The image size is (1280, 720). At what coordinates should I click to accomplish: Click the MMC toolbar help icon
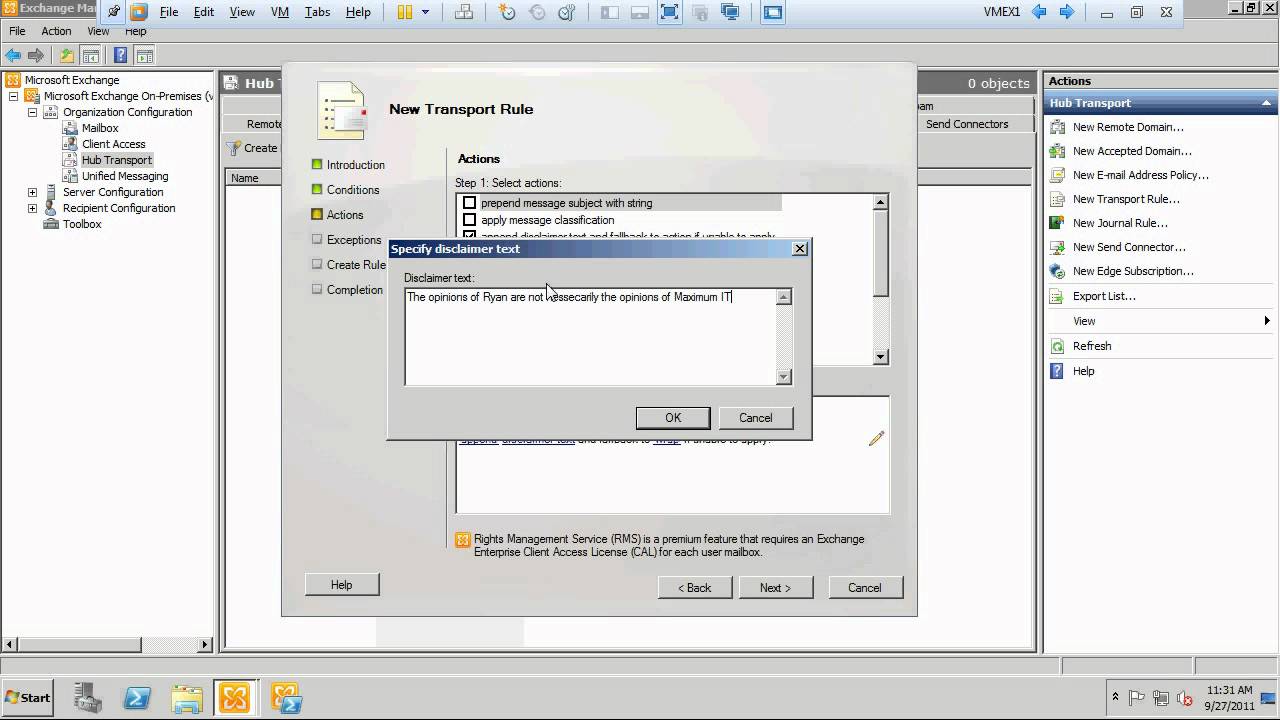(x=120, y=55)
